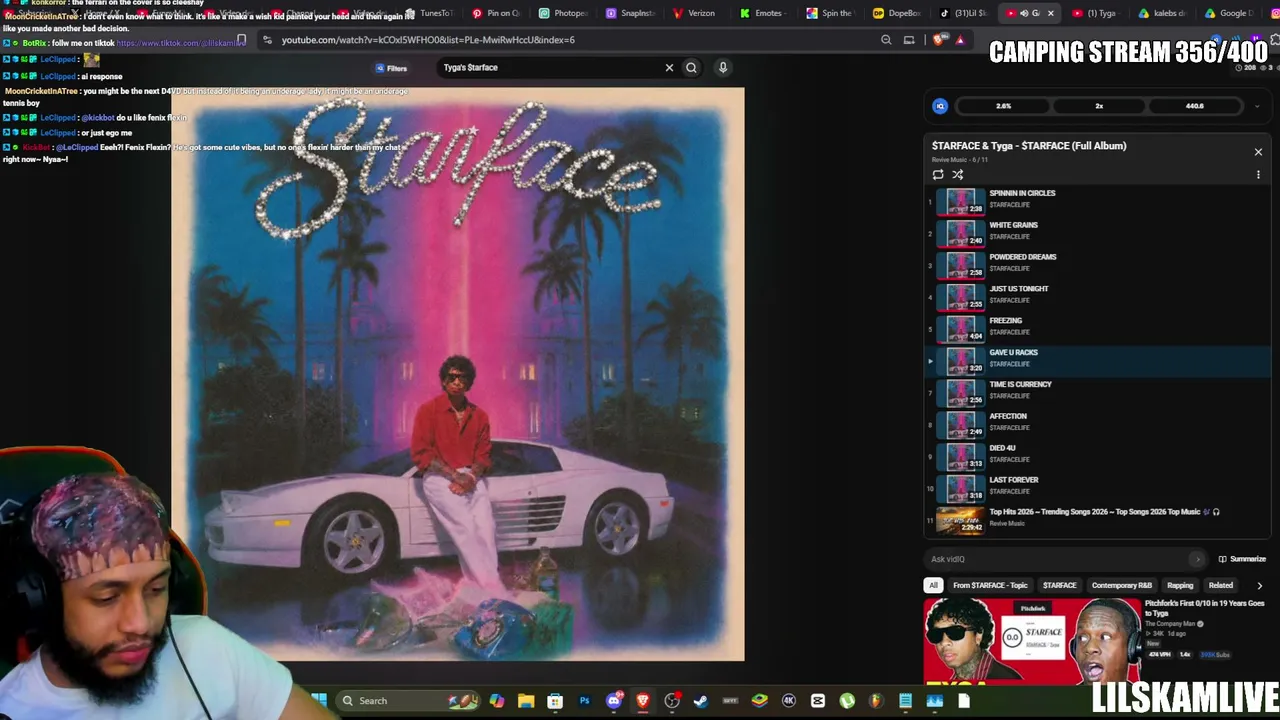Open the Pitchfork 0/10 recommended video thumbnail
Screen dimensions: 1280x720
pos(1032,641)
